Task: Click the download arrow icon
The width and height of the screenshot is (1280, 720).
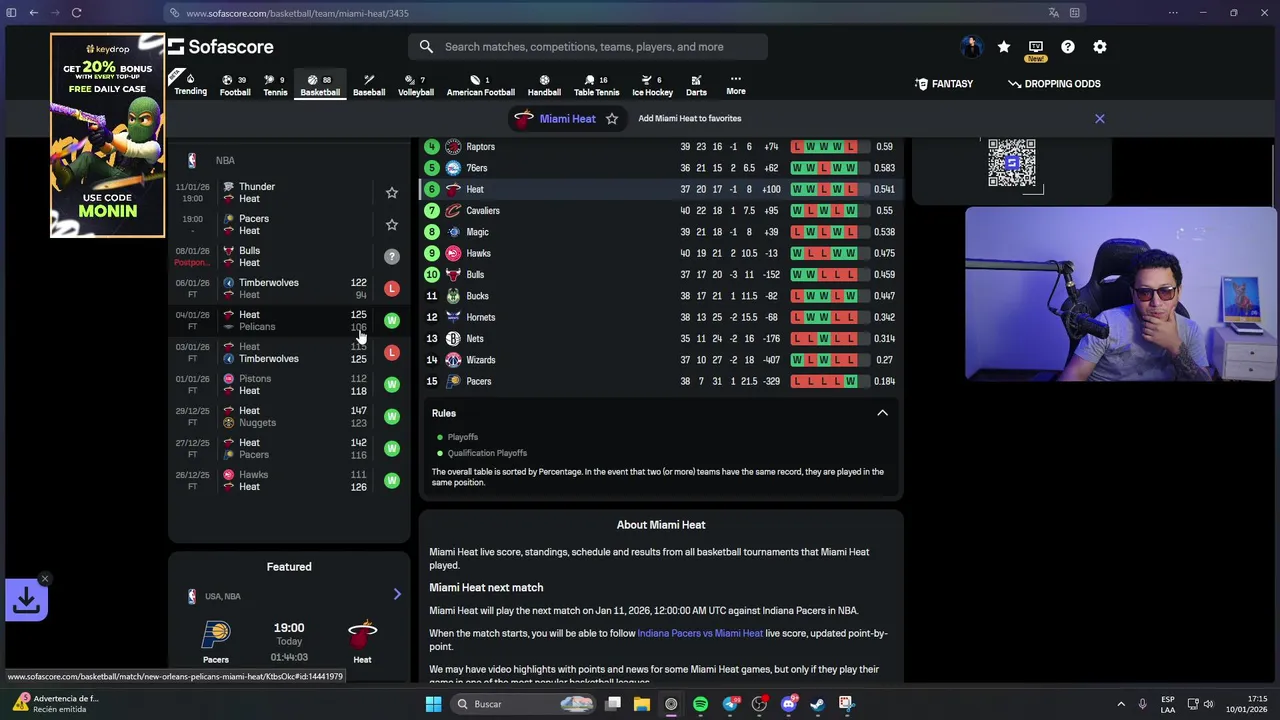Action: click(x=26, y=600)
